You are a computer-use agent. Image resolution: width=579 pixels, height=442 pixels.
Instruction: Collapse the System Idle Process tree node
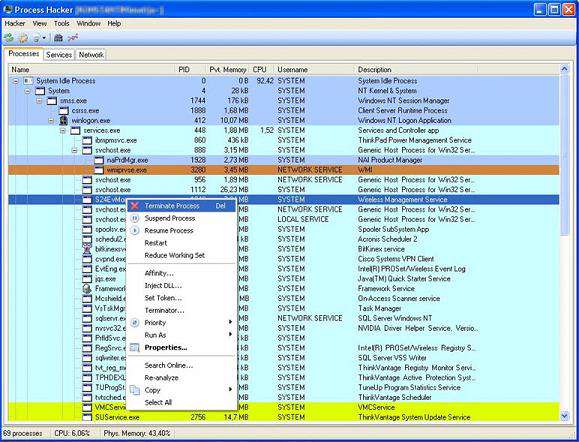16,81
